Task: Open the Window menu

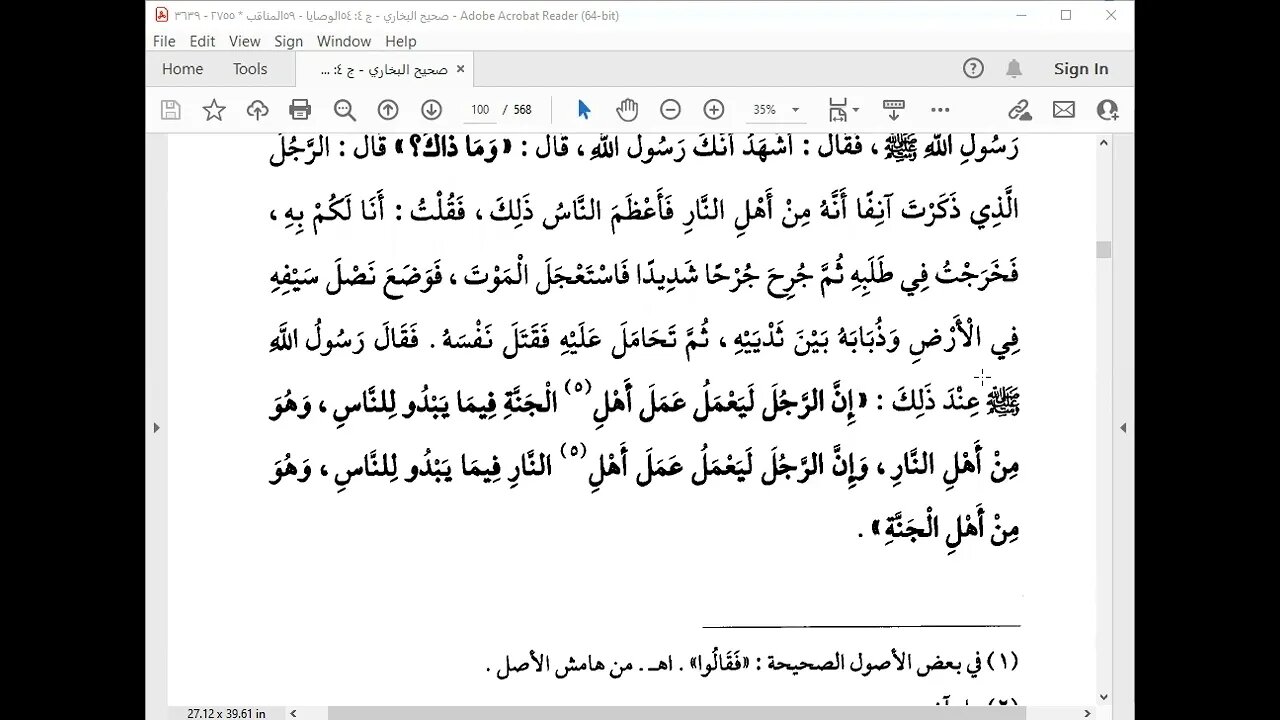Action: [x=344, y=41]
